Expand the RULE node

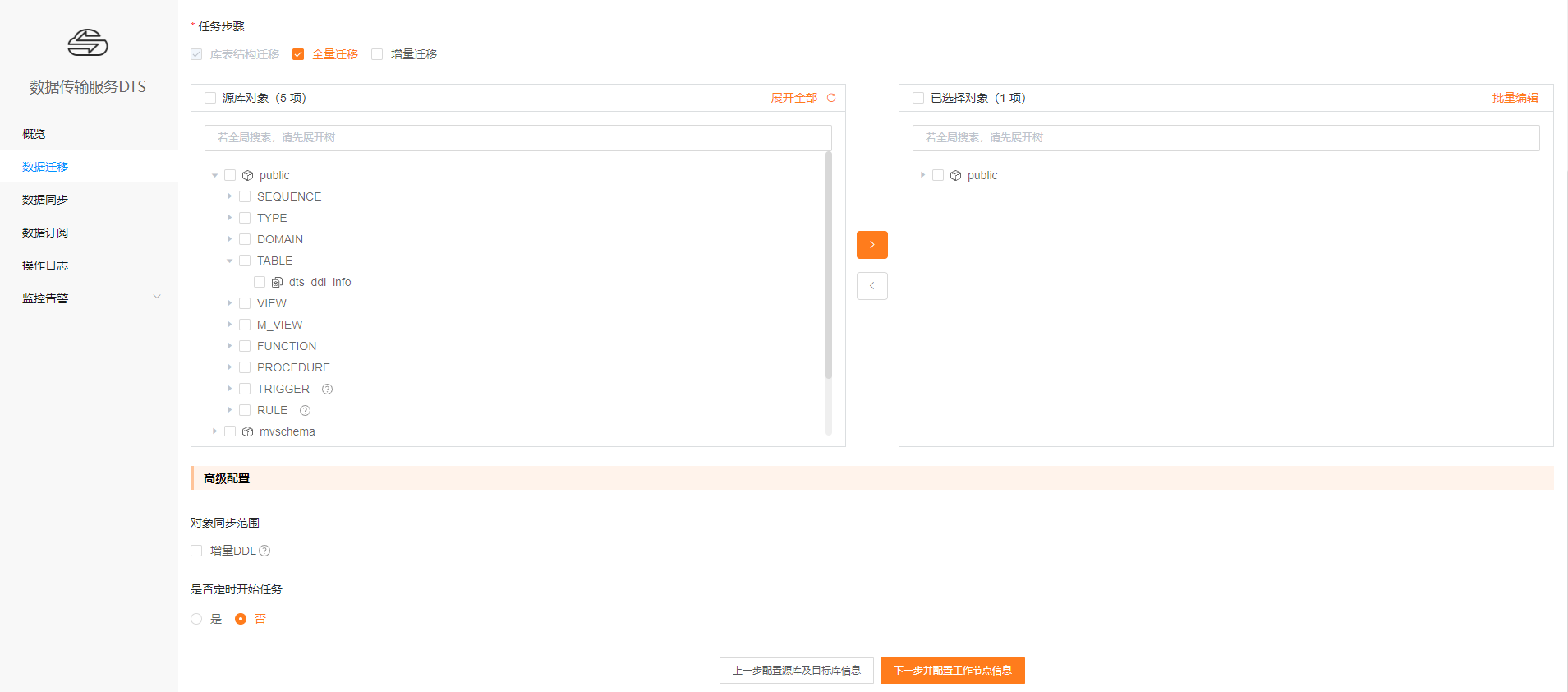[x=229, y=410]
